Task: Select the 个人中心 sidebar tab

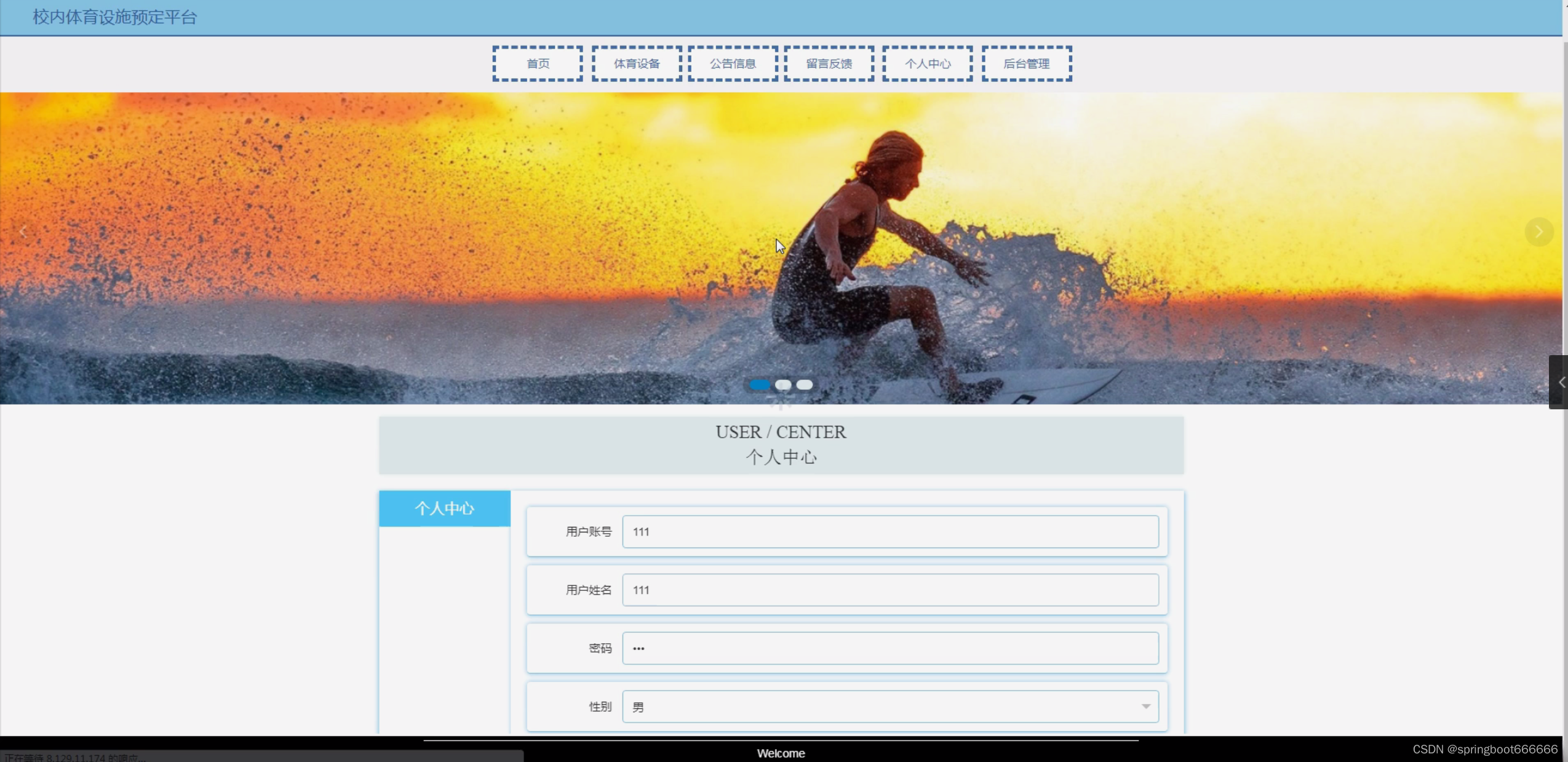Action: point(445,508)
